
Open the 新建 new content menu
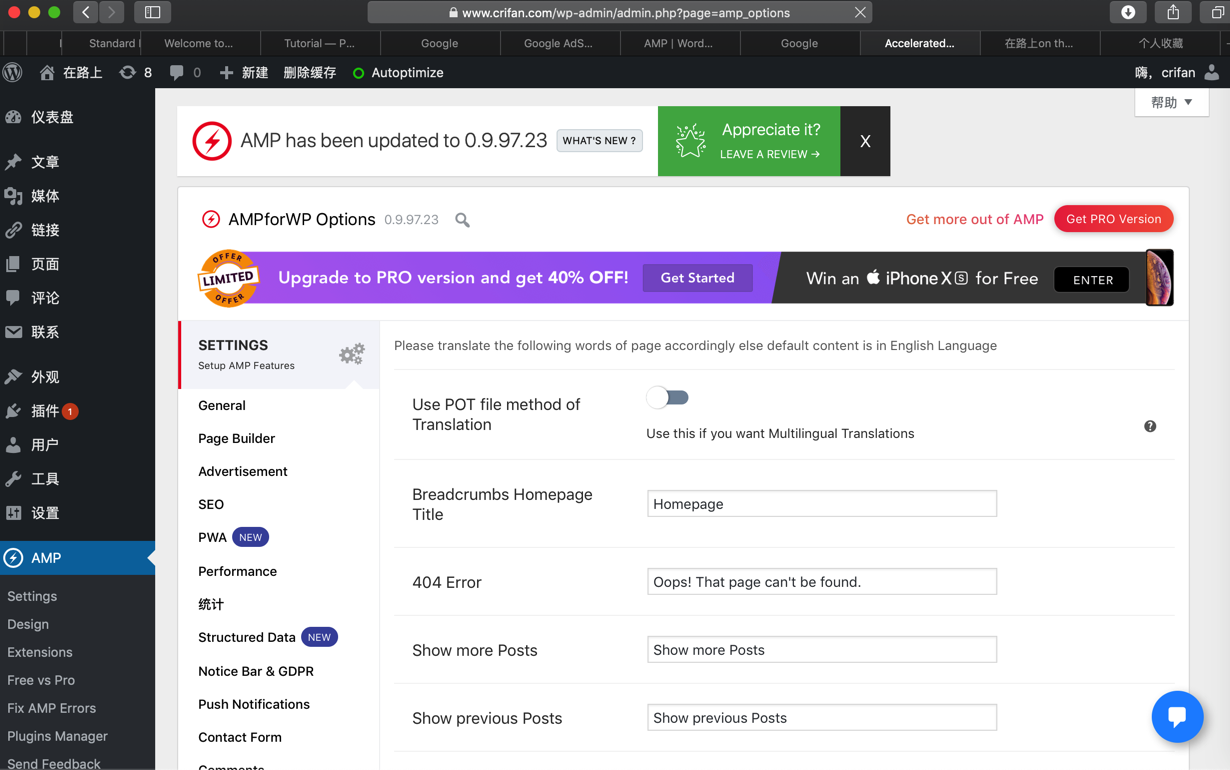(x=244, y=72)
